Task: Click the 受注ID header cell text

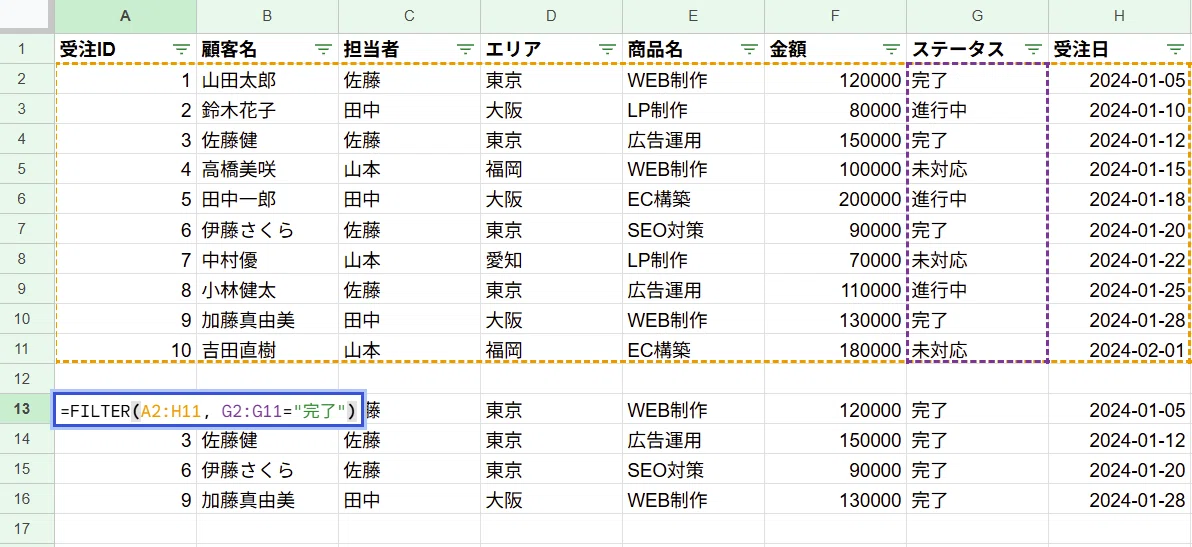Action: (x=87, y=49)
